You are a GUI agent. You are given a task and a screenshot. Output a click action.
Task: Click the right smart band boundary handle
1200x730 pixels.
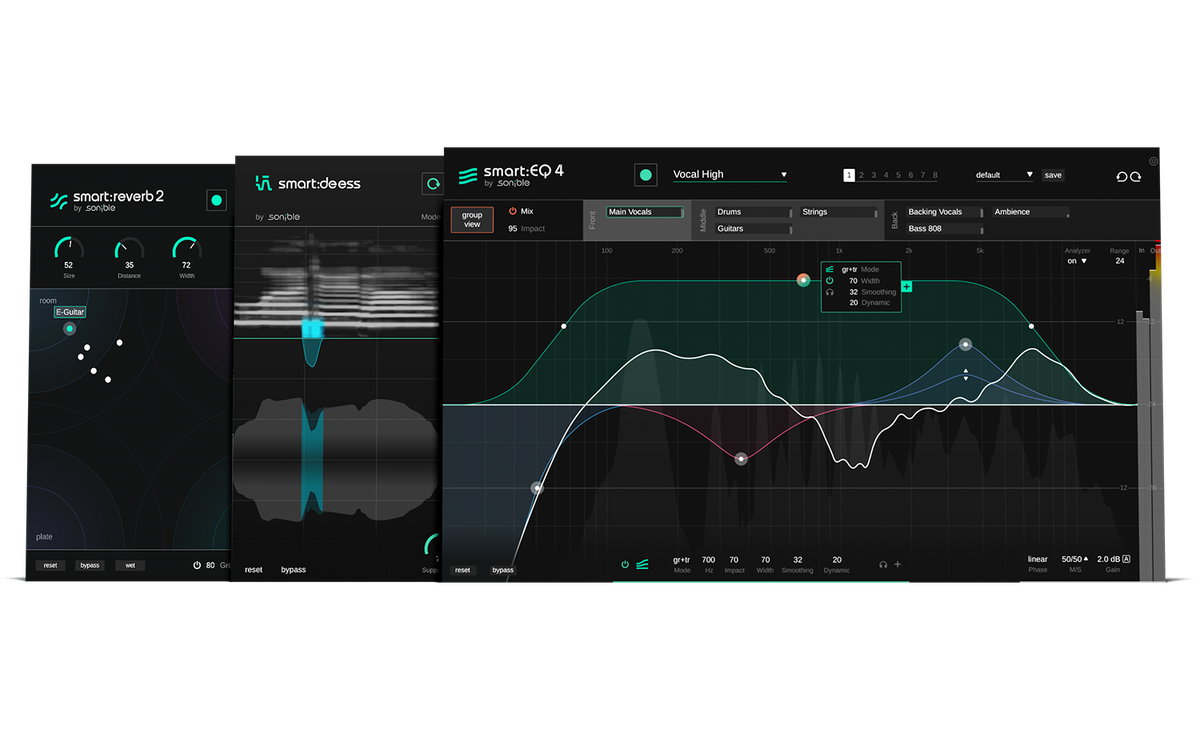pyautogui.click(x=1031, y=326)
